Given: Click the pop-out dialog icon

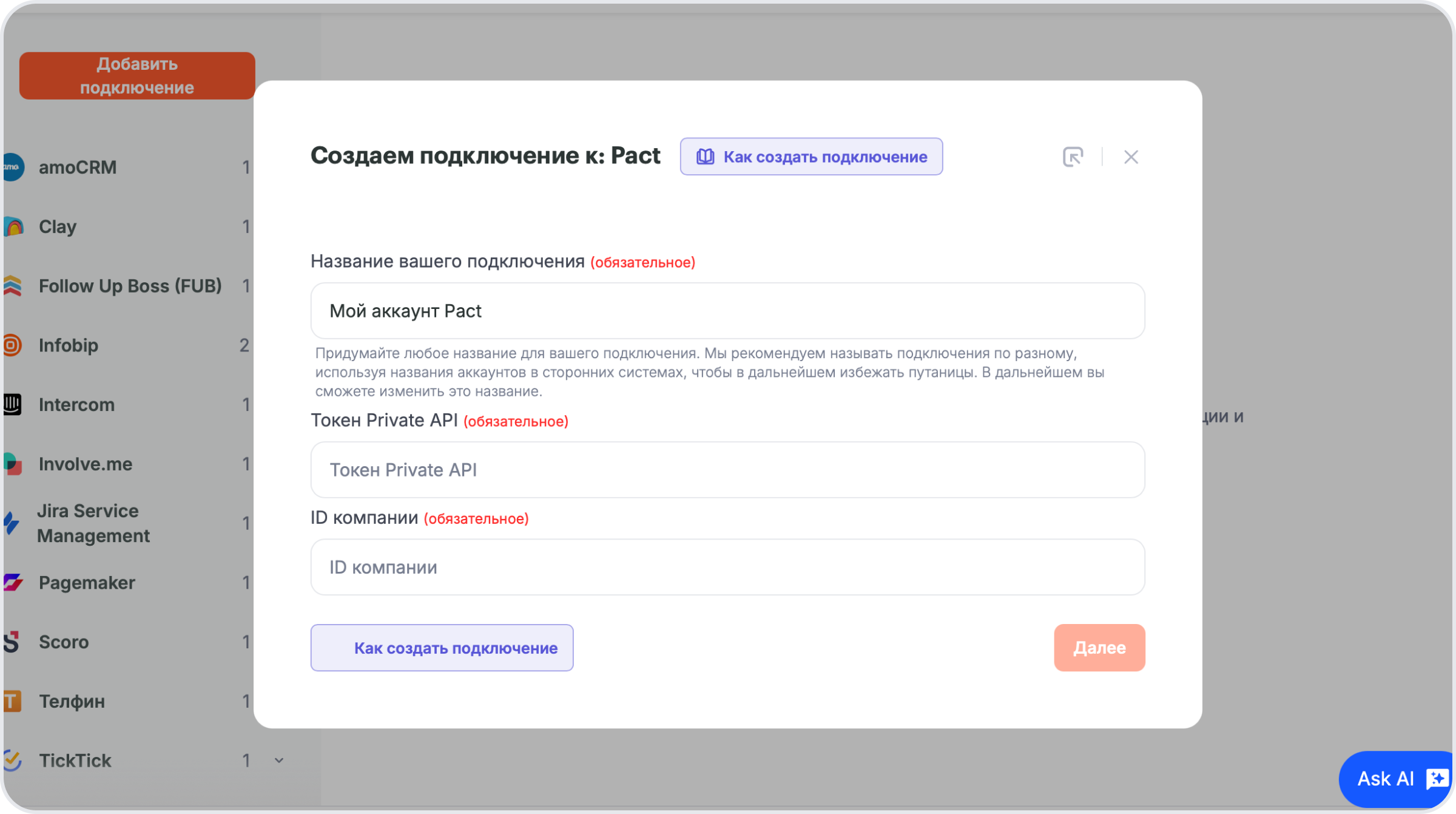Looking at the screenshot, I should (1073, 157).
